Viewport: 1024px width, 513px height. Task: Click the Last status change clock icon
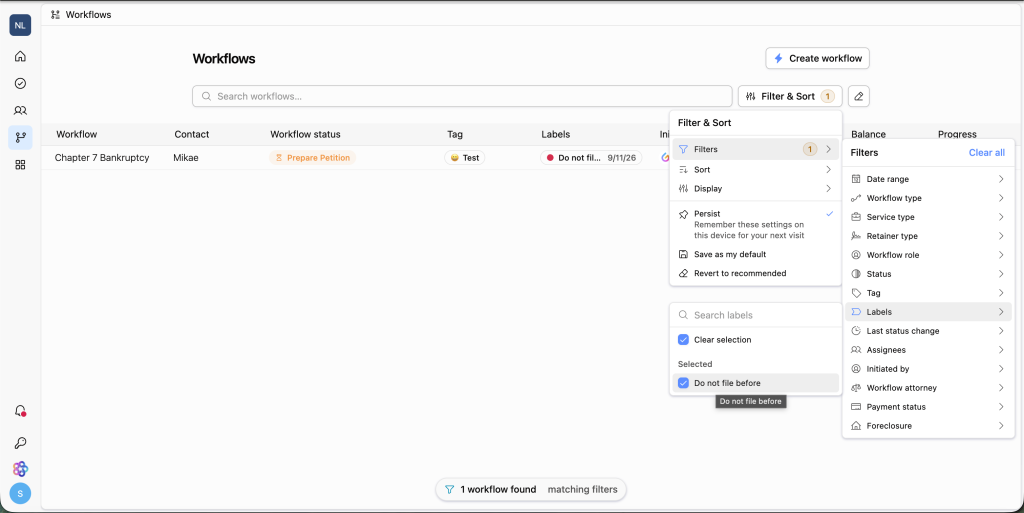[856, 331]
